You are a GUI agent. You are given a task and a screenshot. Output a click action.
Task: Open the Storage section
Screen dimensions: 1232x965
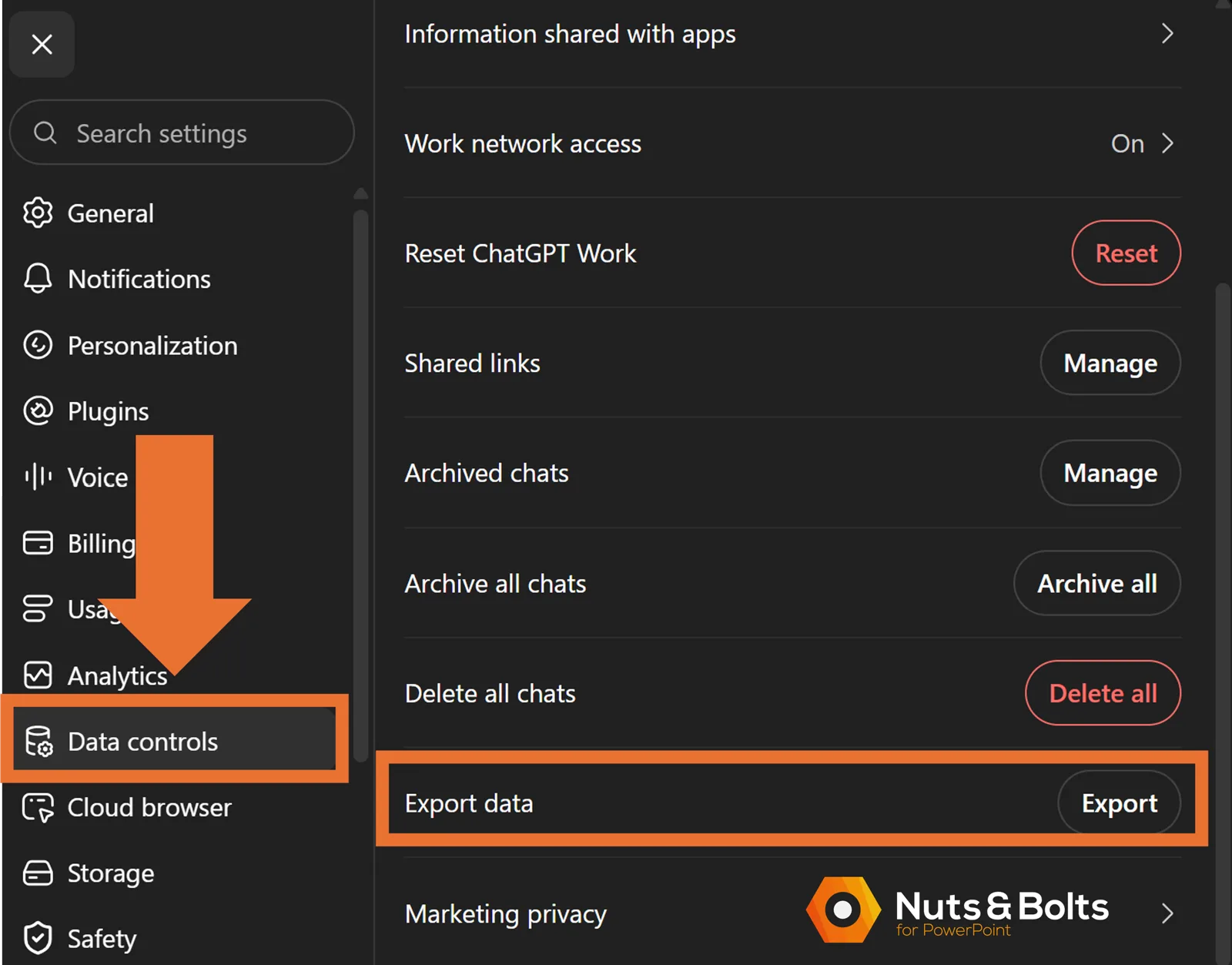click(111, 873)
